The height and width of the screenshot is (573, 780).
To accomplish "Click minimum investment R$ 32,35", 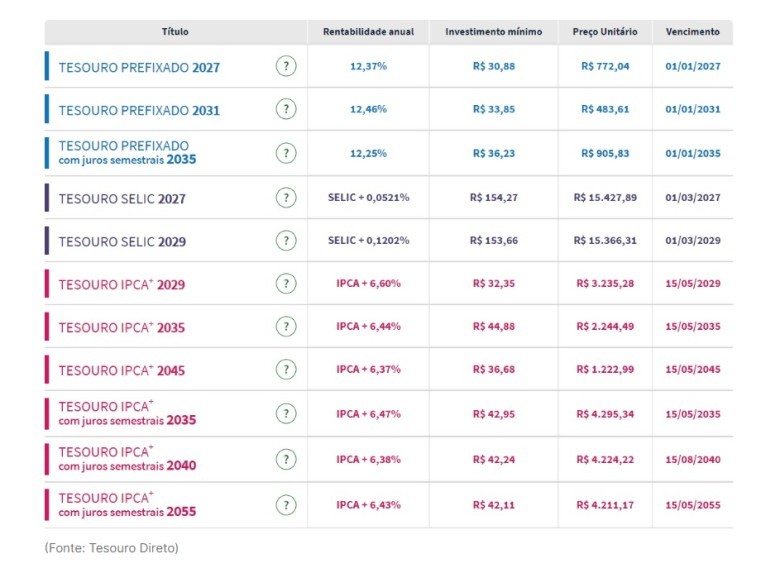I will (x=493, y=284).
